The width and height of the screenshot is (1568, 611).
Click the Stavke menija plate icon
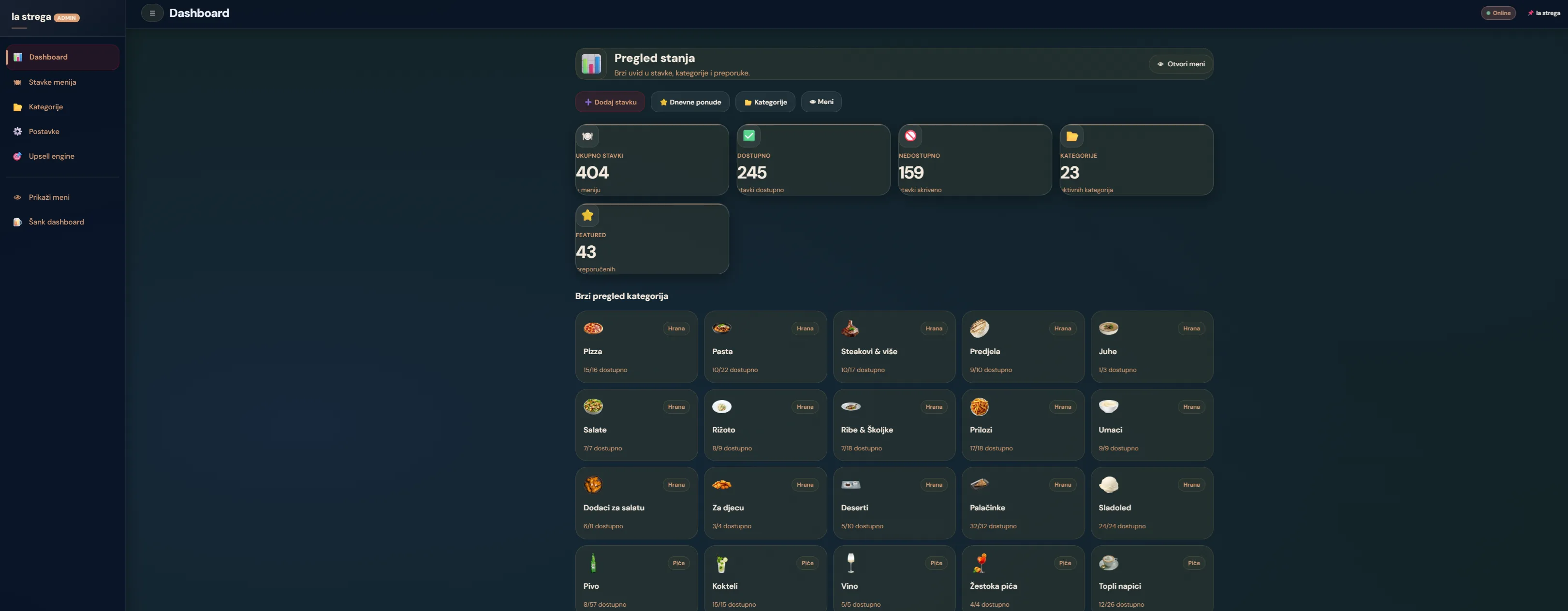point(18,82)
